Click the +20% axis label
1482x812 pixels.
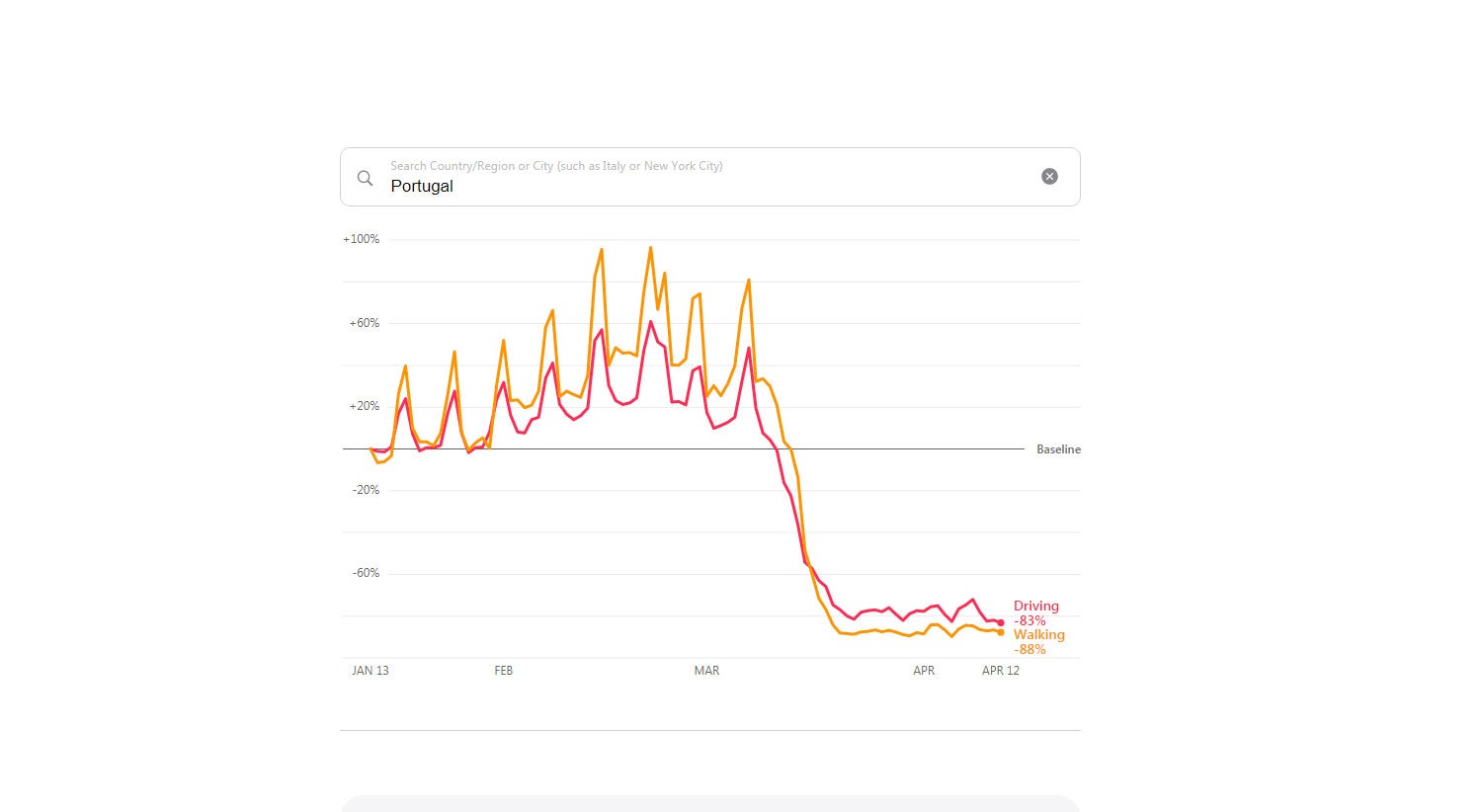[364, 406]
